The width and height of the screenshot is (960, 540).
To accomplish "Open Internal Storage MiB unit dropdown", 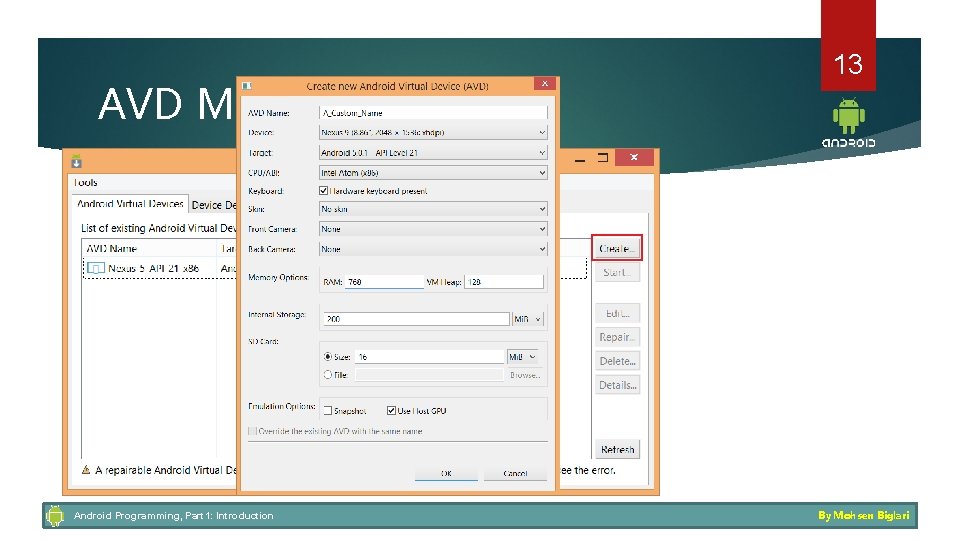I will (527, 319).
